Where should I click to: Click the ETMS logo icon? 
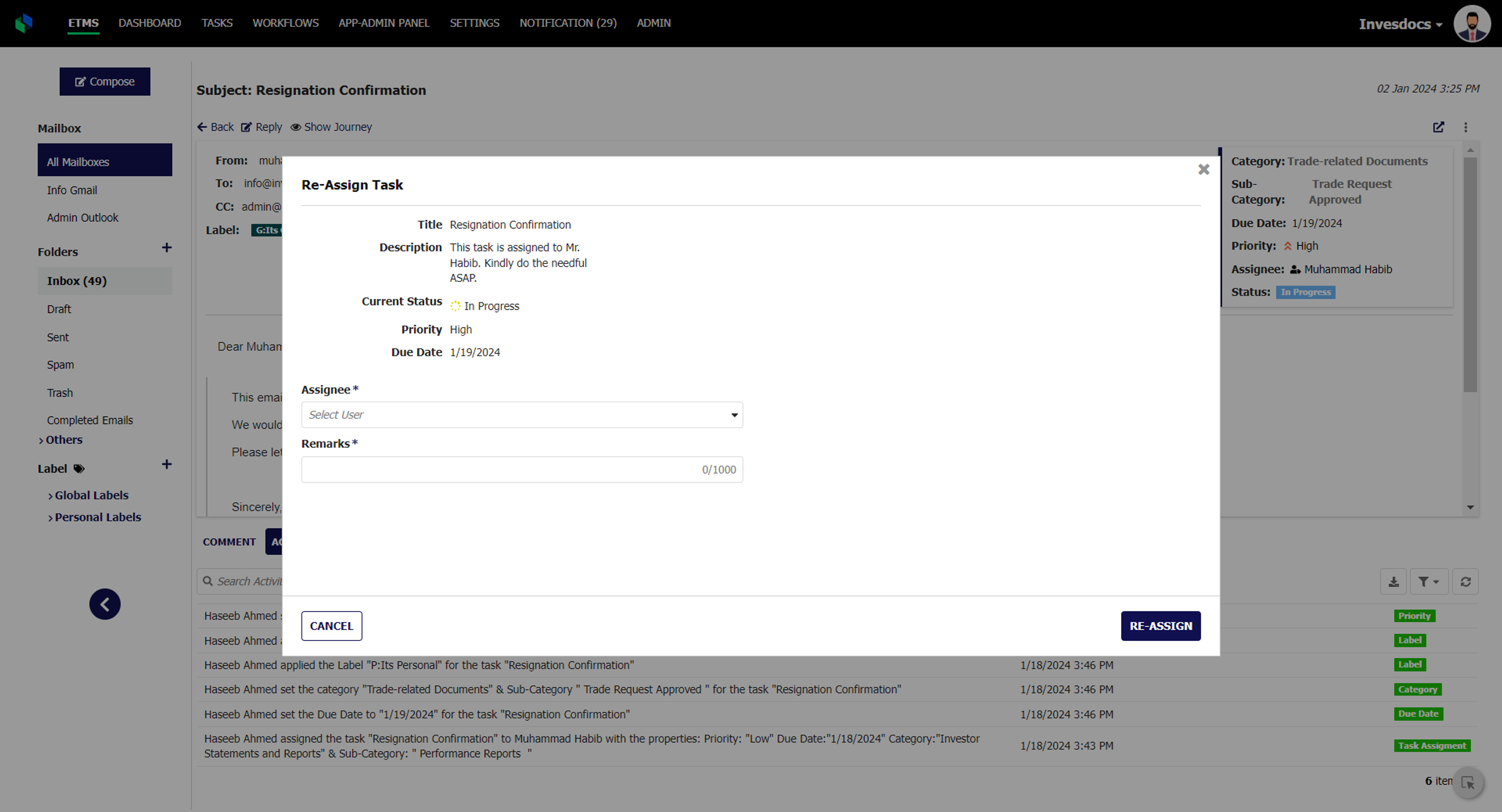click(x=24, y=23)
